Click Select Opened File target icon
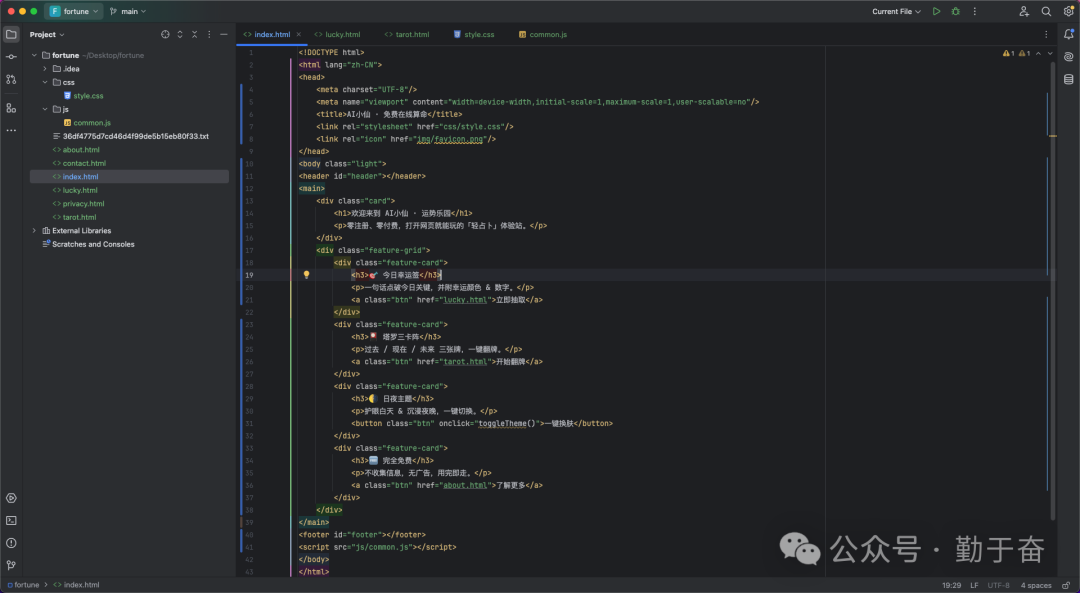Screen dimensions: 1080x593 tap(165, 34)
